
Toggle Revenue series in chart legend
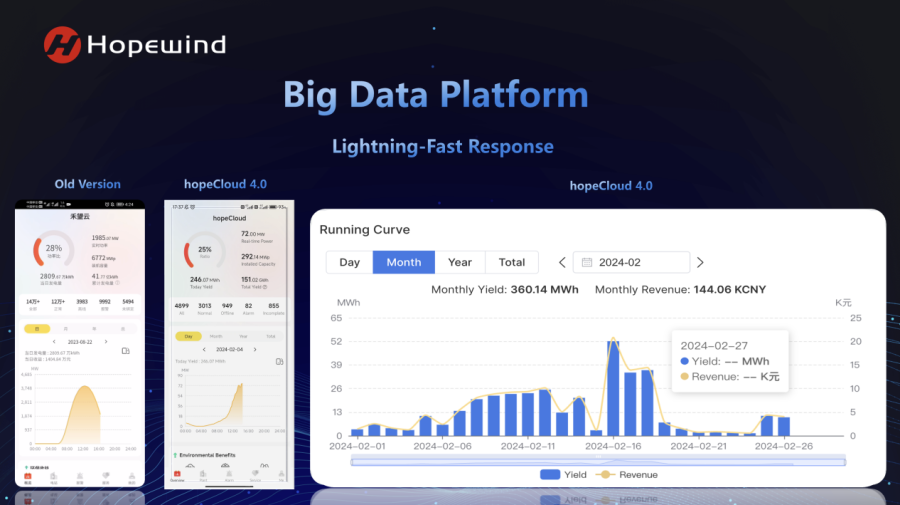coord(626,475)
